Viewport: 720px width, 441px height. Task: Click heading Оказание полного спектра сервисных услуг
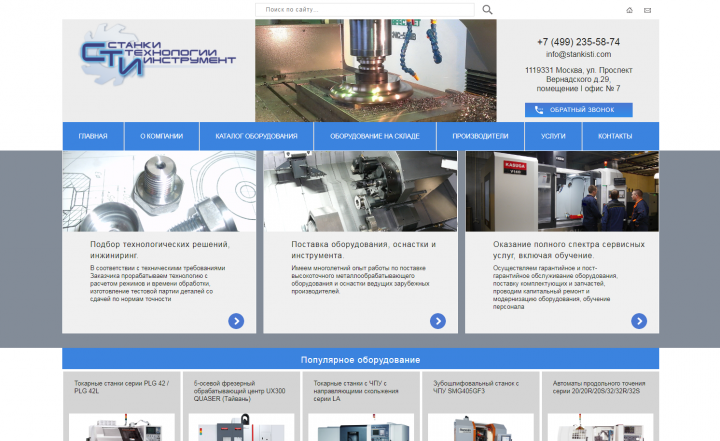pos(569,250)
